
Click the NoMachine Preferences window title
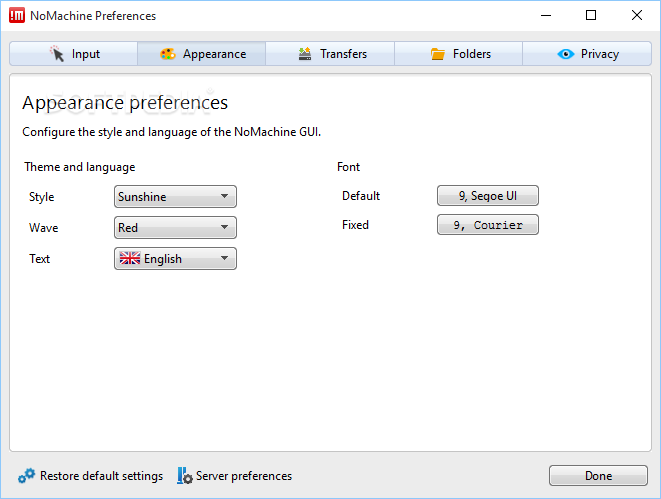(93, 16)
